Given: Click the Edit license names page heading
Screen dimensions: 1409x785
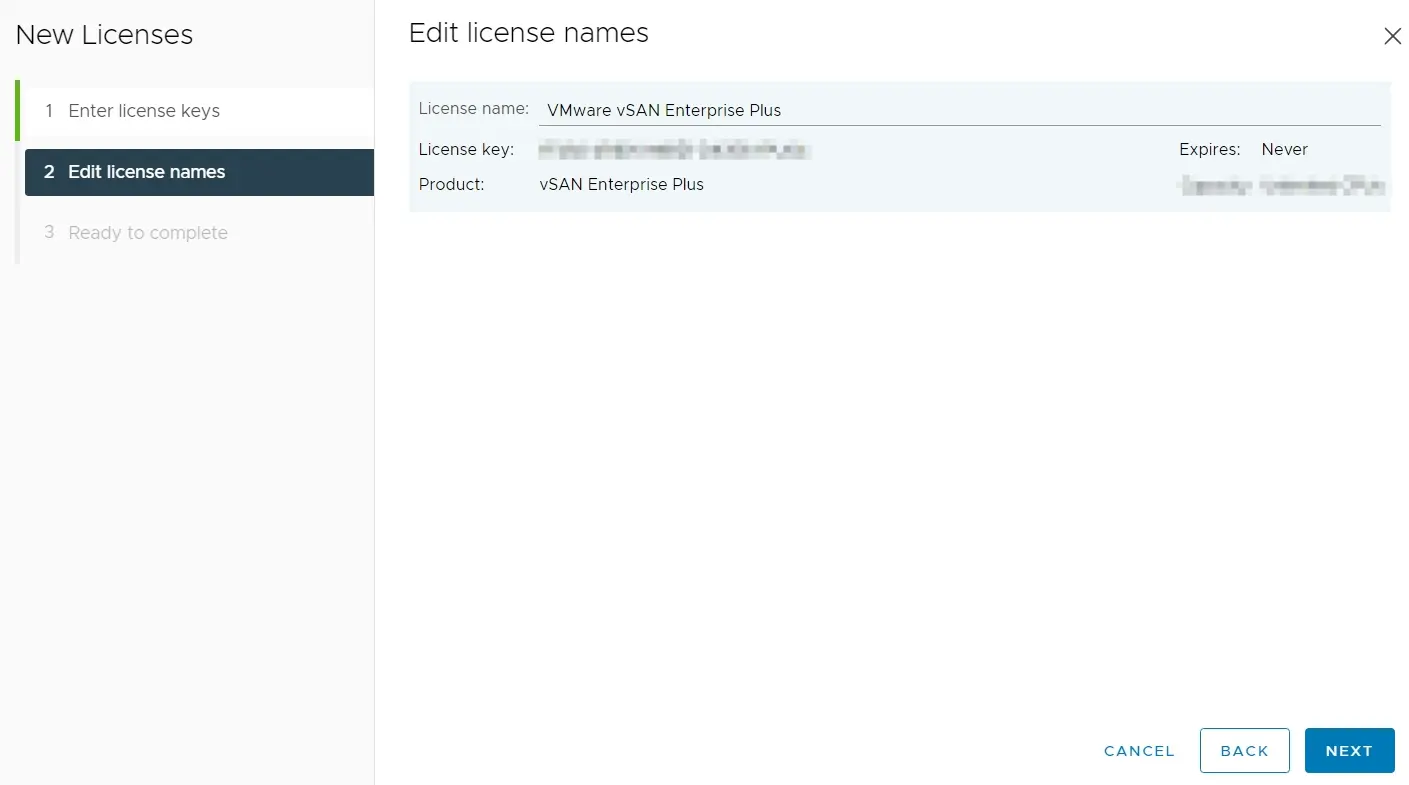Looking at the screenshot, I should click(528, 33).
